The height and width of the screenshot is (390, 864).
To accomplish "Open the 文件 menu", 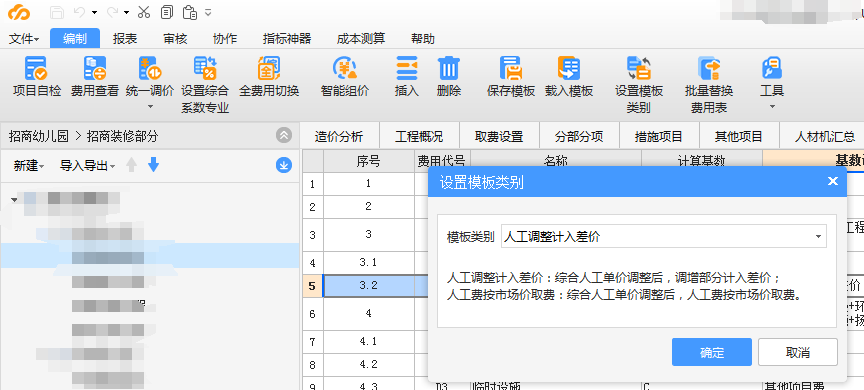I will (x=24, y=39).
